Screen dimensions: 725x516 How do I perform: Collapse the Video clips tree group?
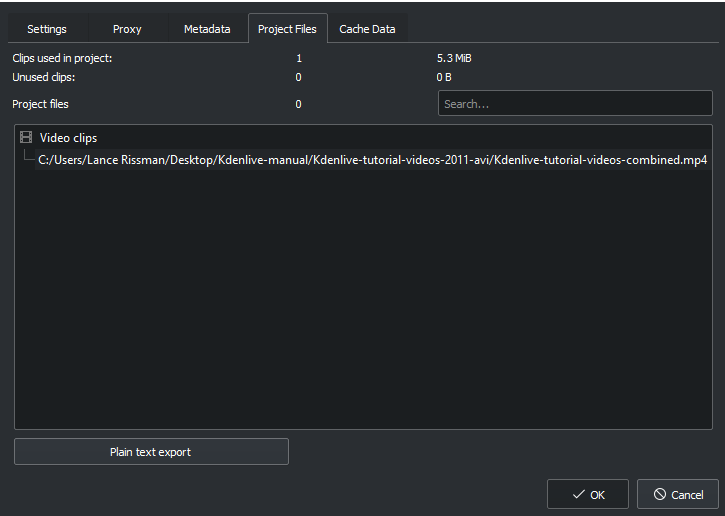coord(68,138)
